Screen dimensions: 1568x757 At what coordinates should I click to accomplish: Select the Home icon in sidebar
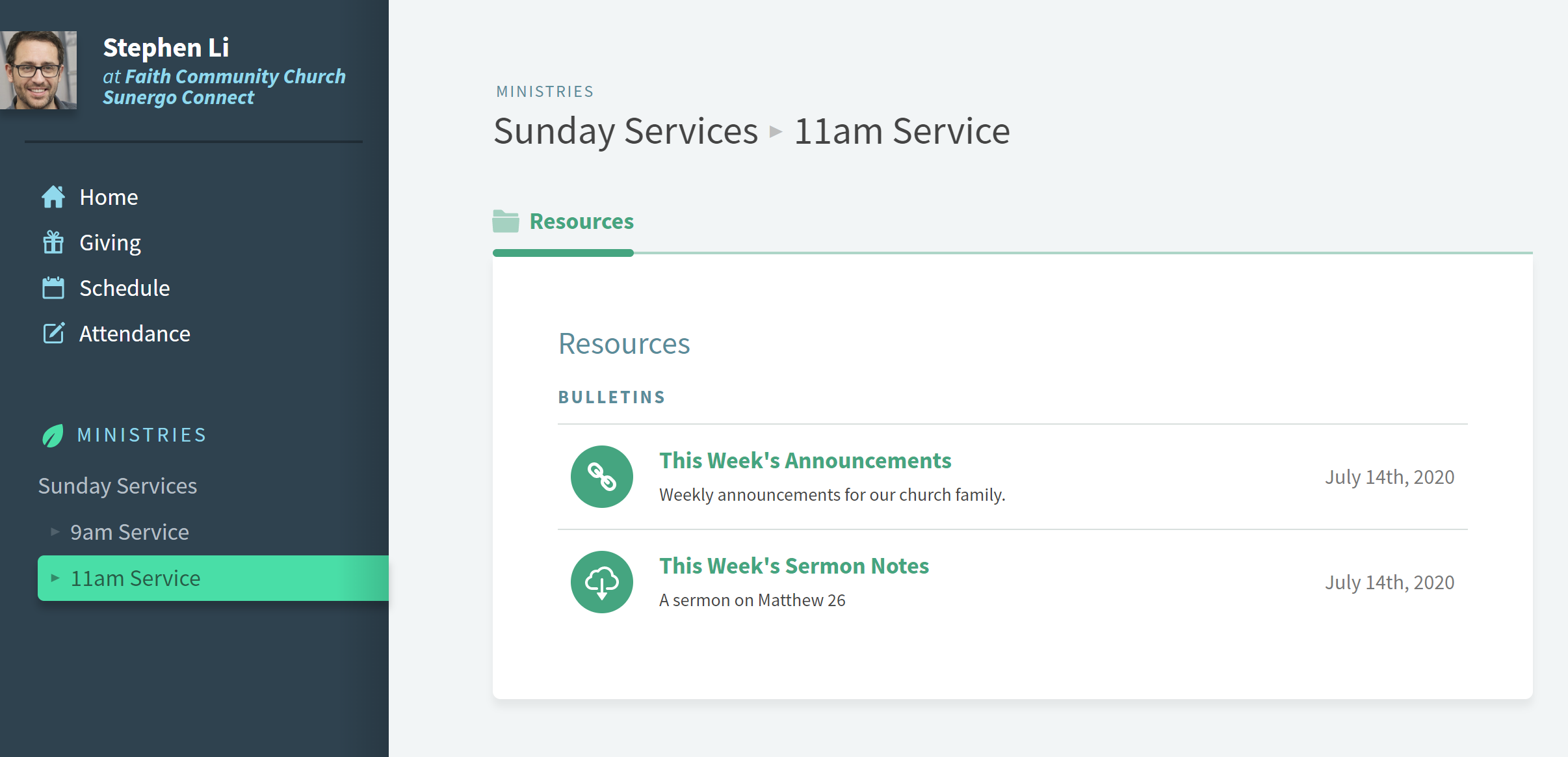click(x=55, y=196)
